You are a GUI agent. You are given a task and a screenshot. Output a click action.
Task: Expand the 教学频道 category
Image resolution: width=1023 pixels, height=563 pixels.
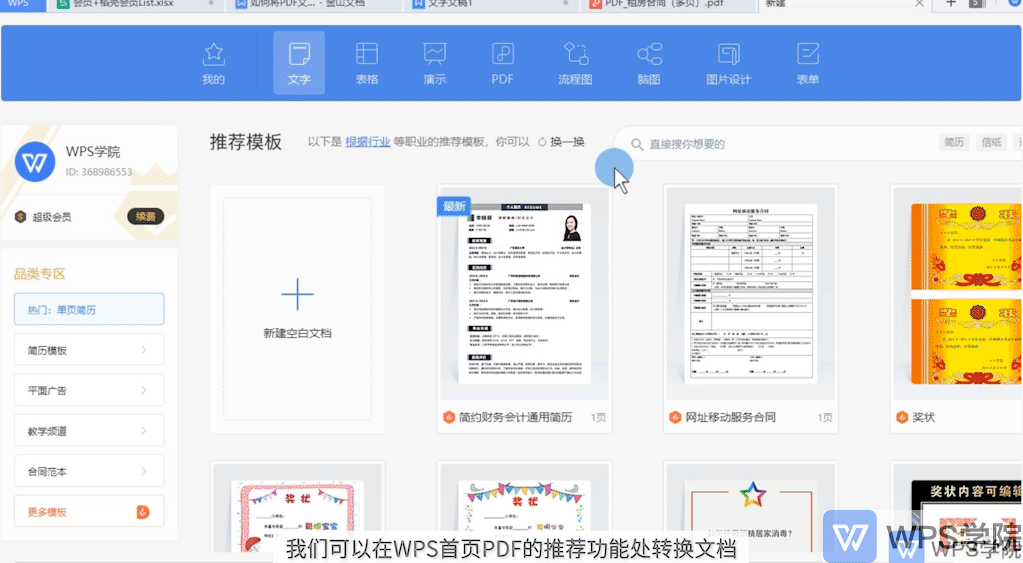click(89, 431)
